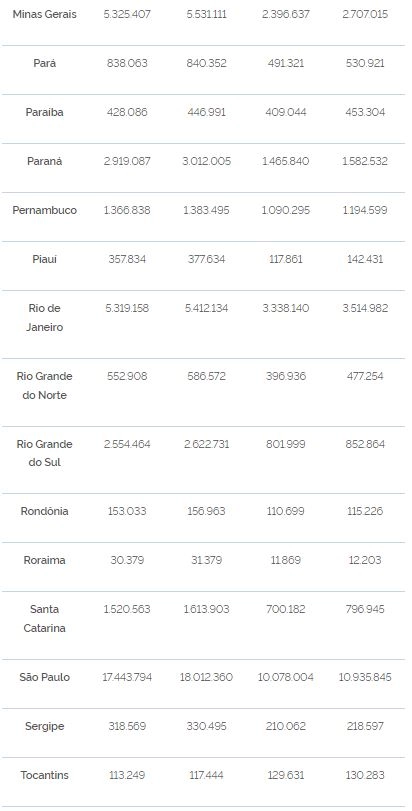Click the Tocantins value 130.283
The image size is (412, 811).
[x=365, y=775]
